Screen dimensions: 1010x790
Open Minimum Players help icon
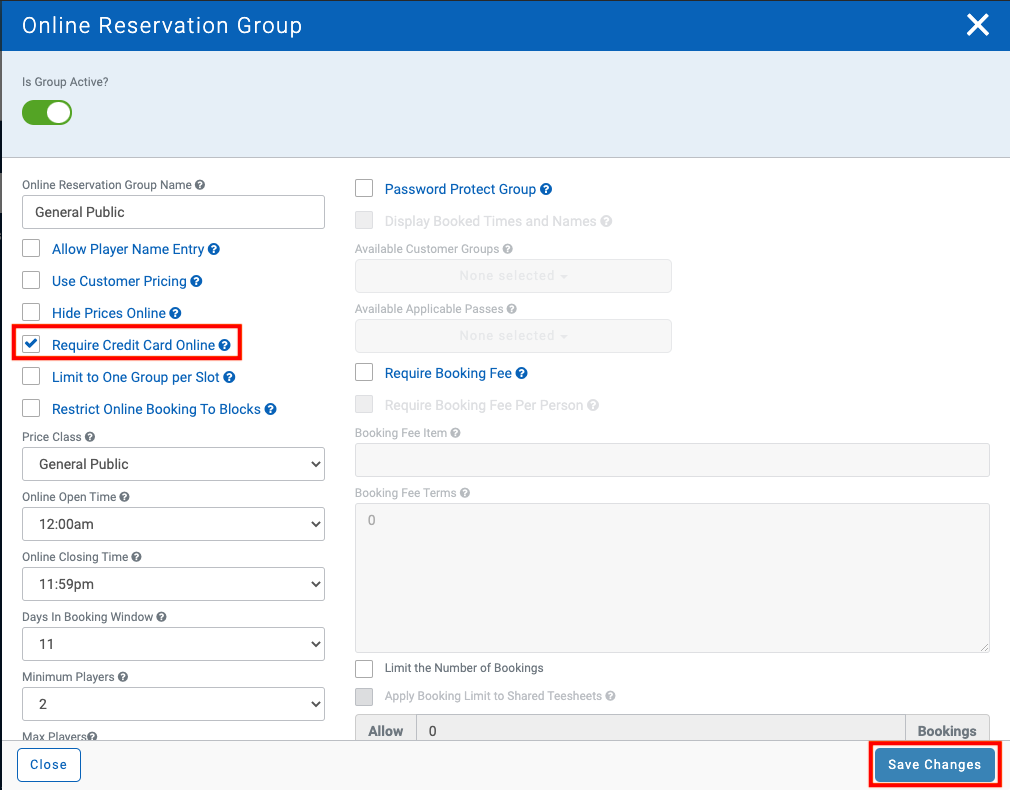[122, 677]
